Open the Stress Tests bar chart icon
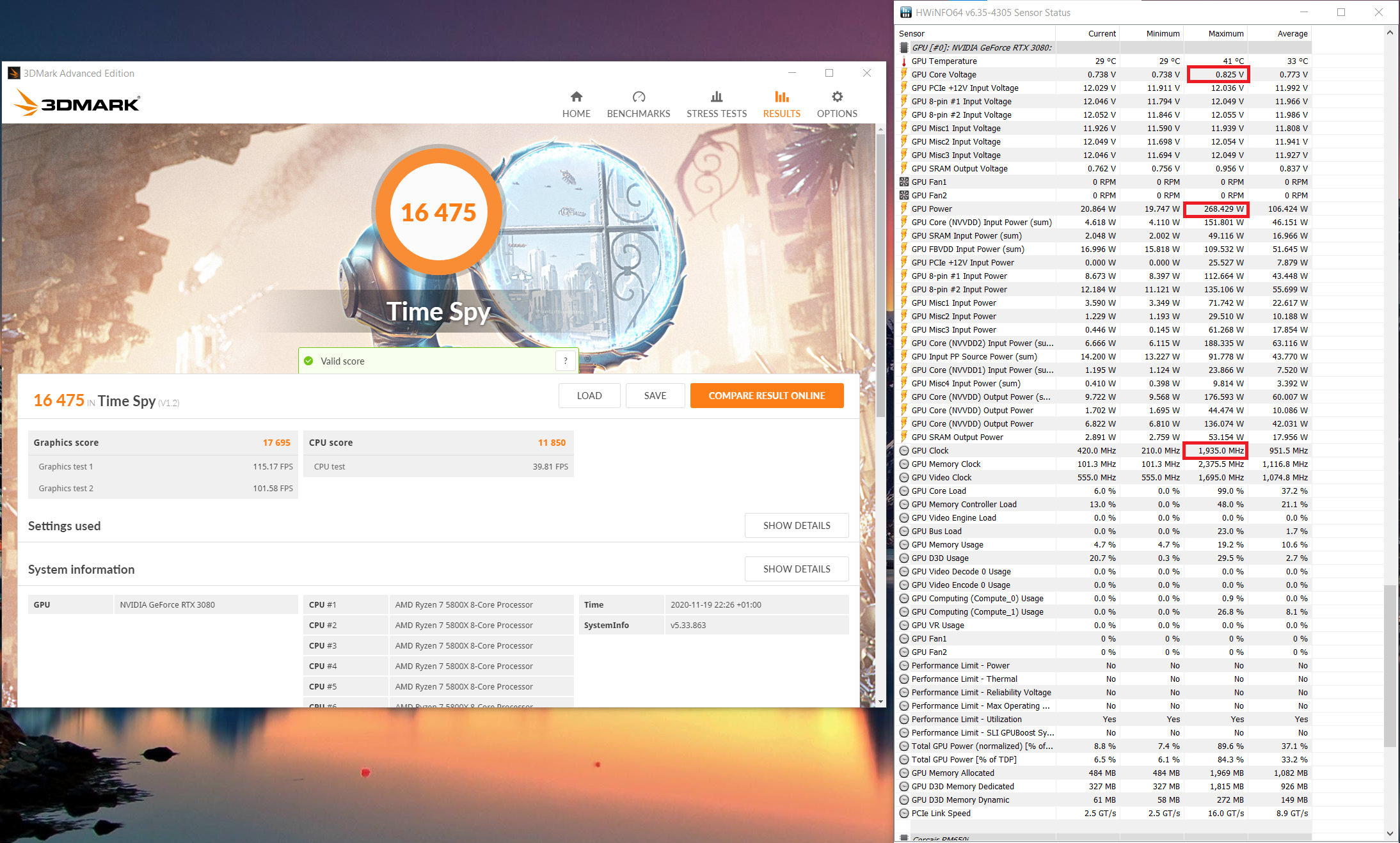The height and width of the screenshot is (843, 1400). tap(716, 97)
